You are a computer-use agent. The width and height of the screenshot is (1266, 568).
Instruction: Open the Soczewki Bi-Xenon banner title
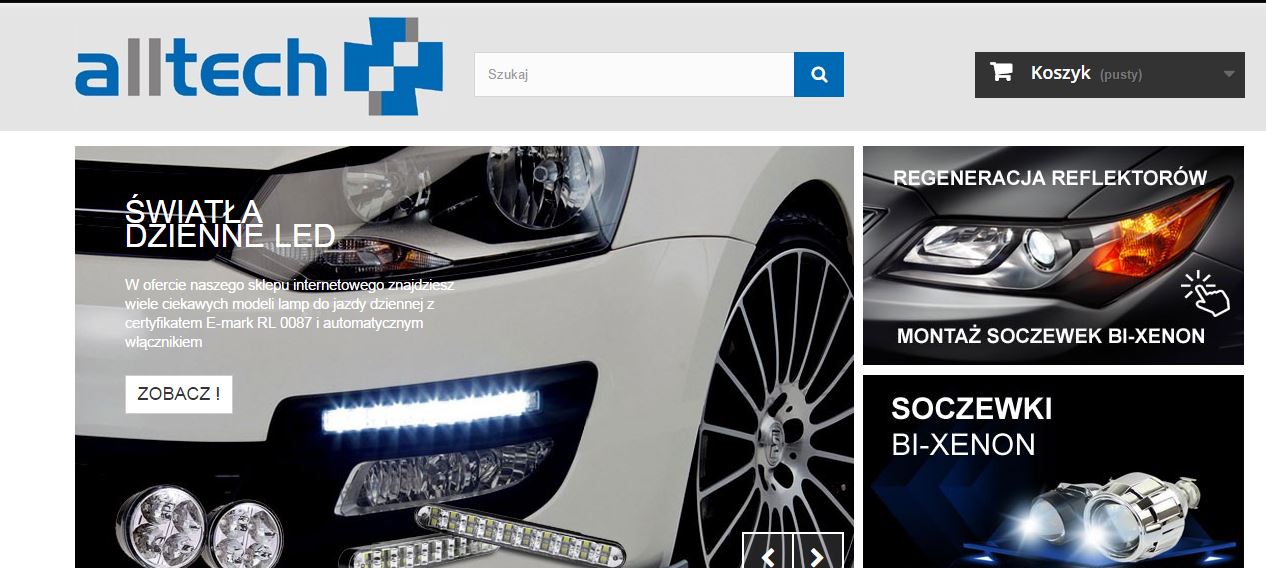[x=970, y=426]
